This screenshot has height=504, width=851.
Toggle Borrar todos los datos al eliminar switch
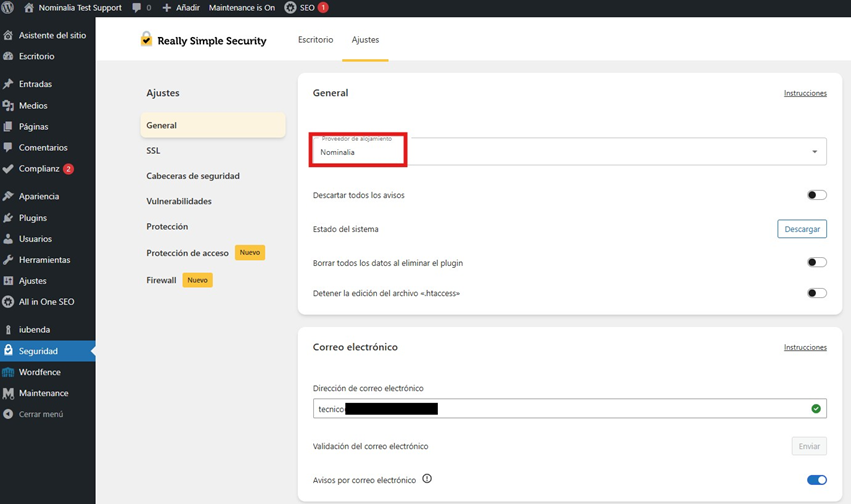pos(817,263)
